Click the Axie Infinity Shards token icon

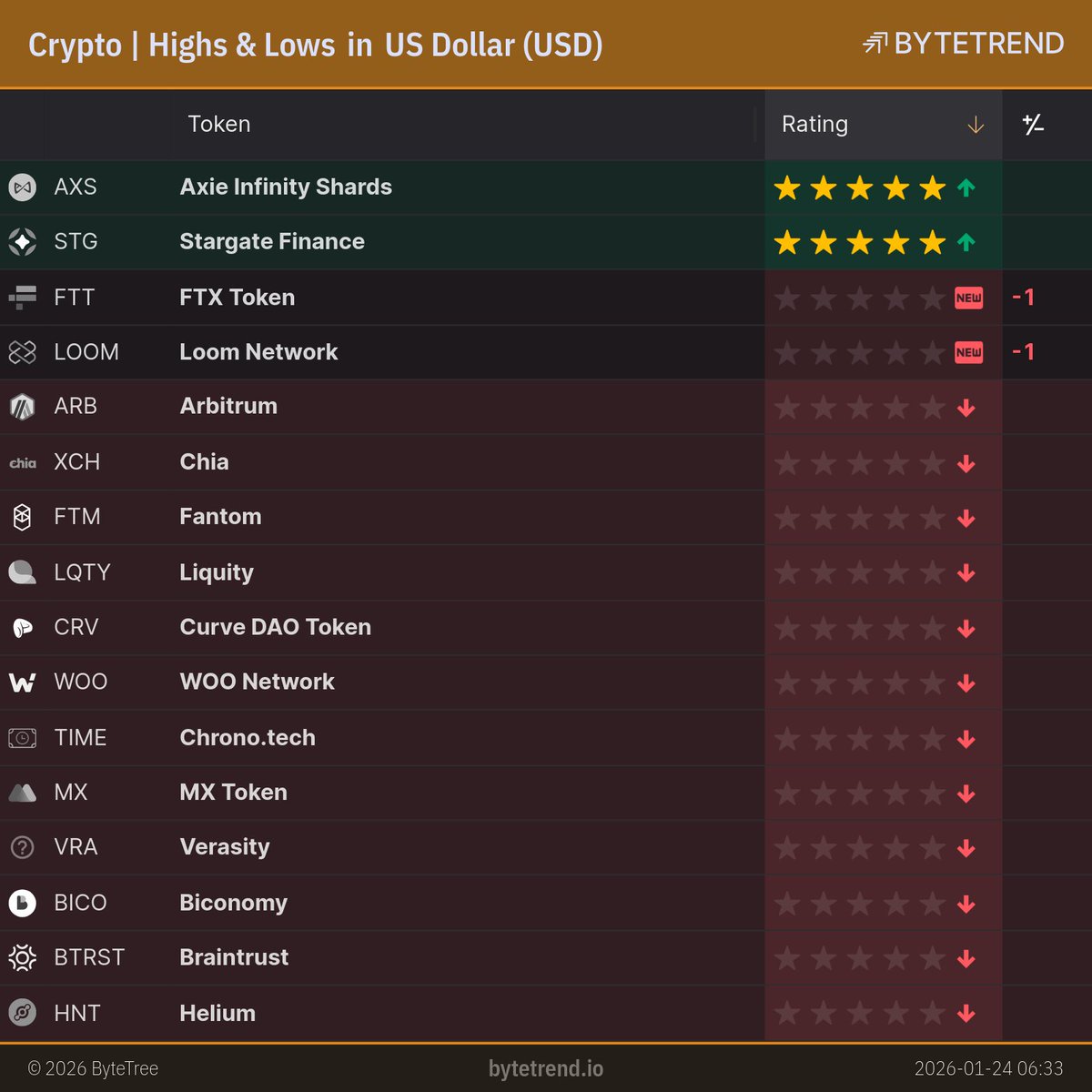pyautogui.click(x=23, y=187)
